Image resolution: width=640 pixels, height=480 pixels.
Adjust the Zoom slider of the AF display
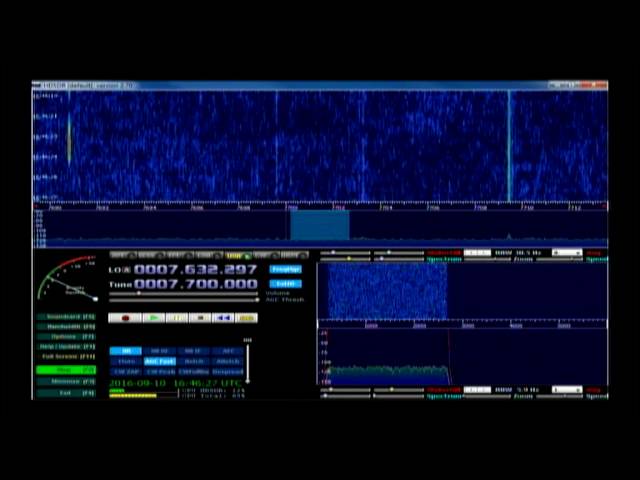(487, 396)
